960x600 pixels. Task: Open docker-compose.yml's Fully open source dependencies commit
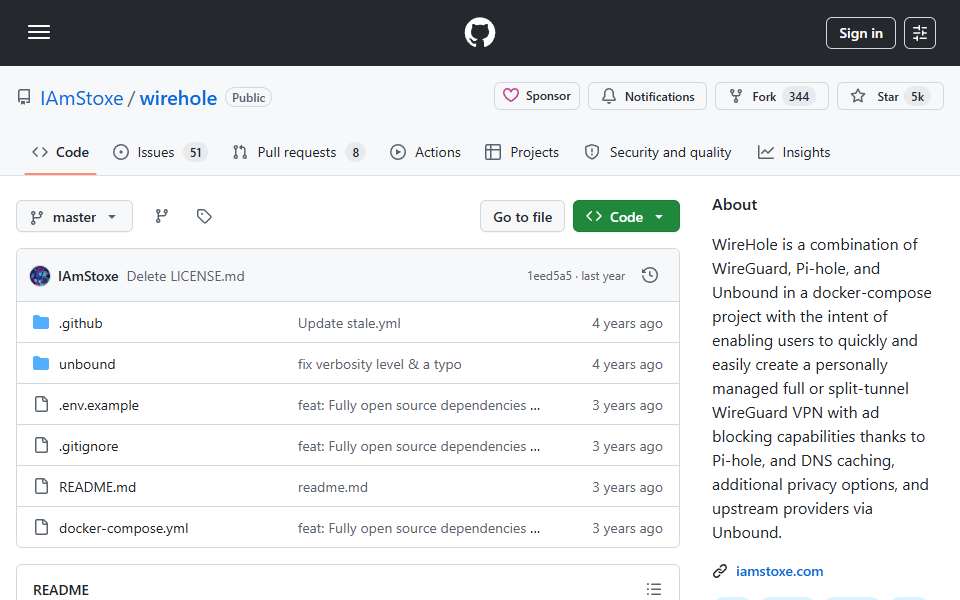pyautogui.click(x=411, y=528)
